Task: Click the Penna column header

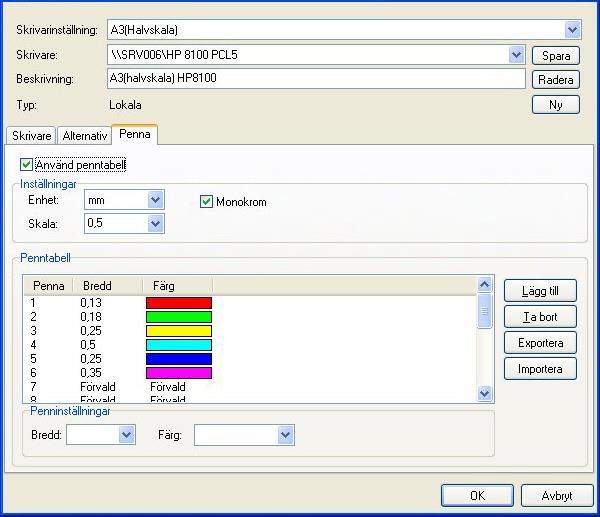Action: coord(48,286)
